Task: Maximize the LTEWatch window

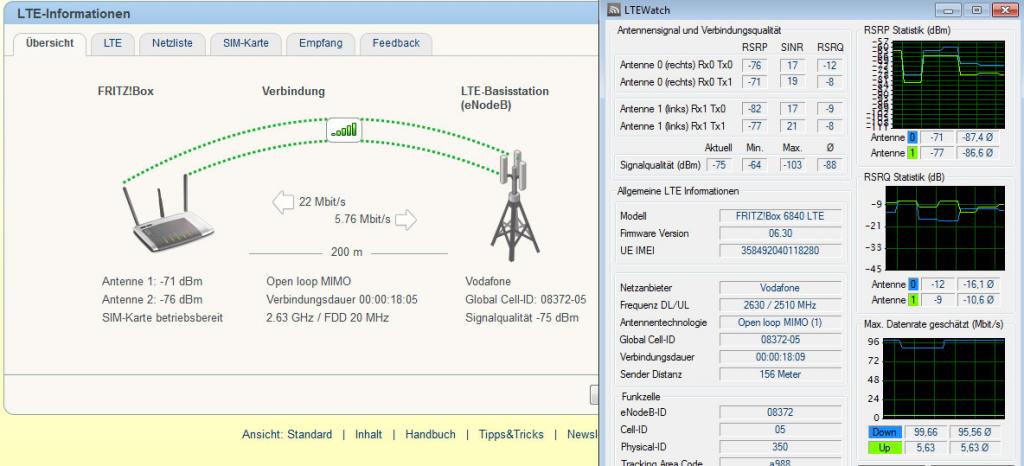Action: [x=976, y=10]
